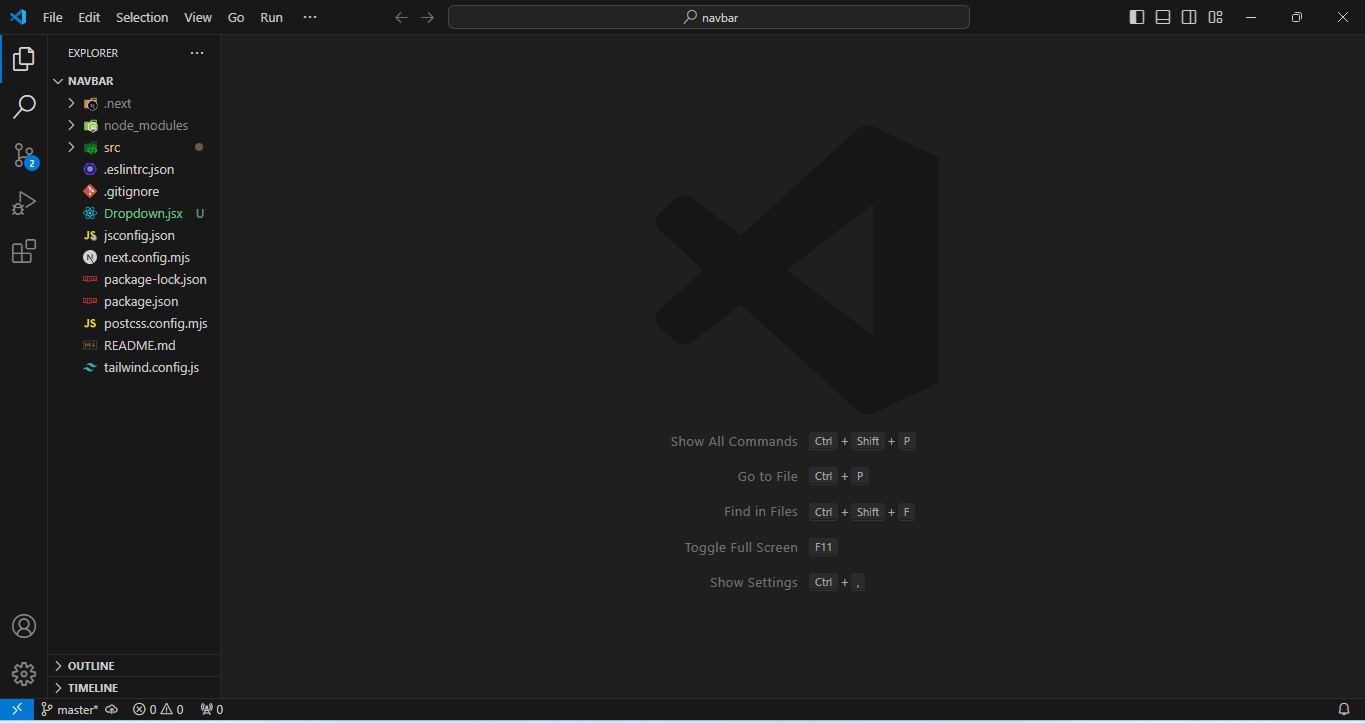Click the VS Code logo in title bar
Screen dimensions: 1365x723
click(18, 17)
